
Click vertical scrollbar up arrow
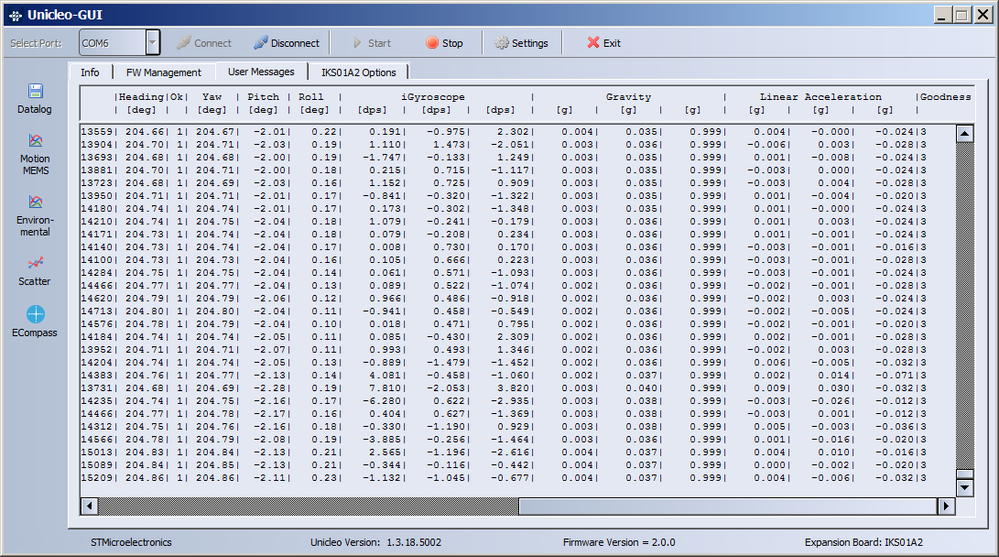tap(965, 133)
